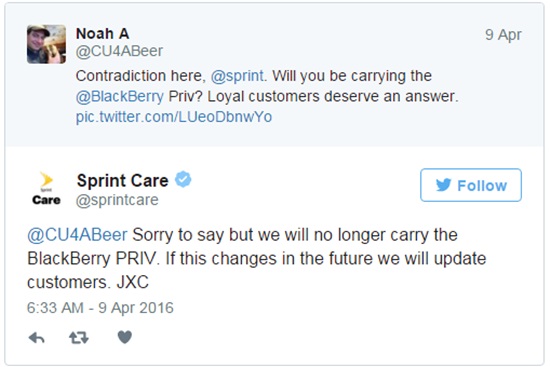550x367 pixels.
Task: Open the @sprint mention link
Action: pos(237,76)
